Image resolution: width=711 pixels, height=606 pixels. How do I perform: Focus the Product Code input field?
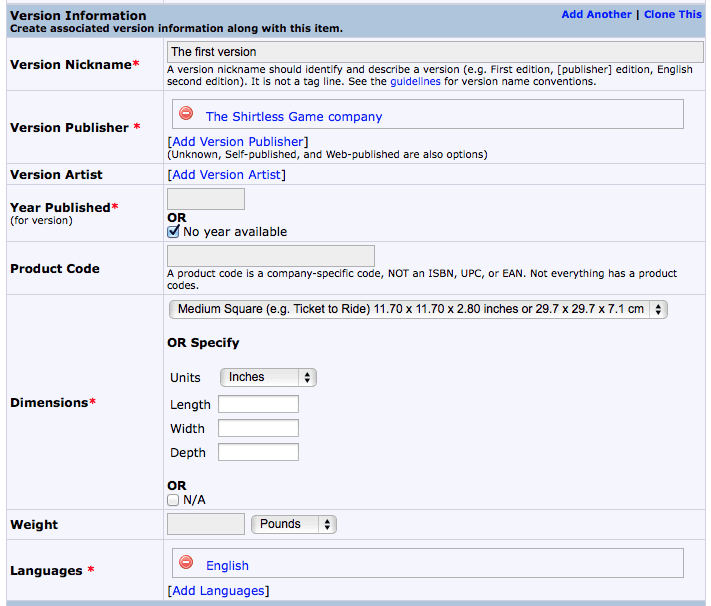(271, 256)
